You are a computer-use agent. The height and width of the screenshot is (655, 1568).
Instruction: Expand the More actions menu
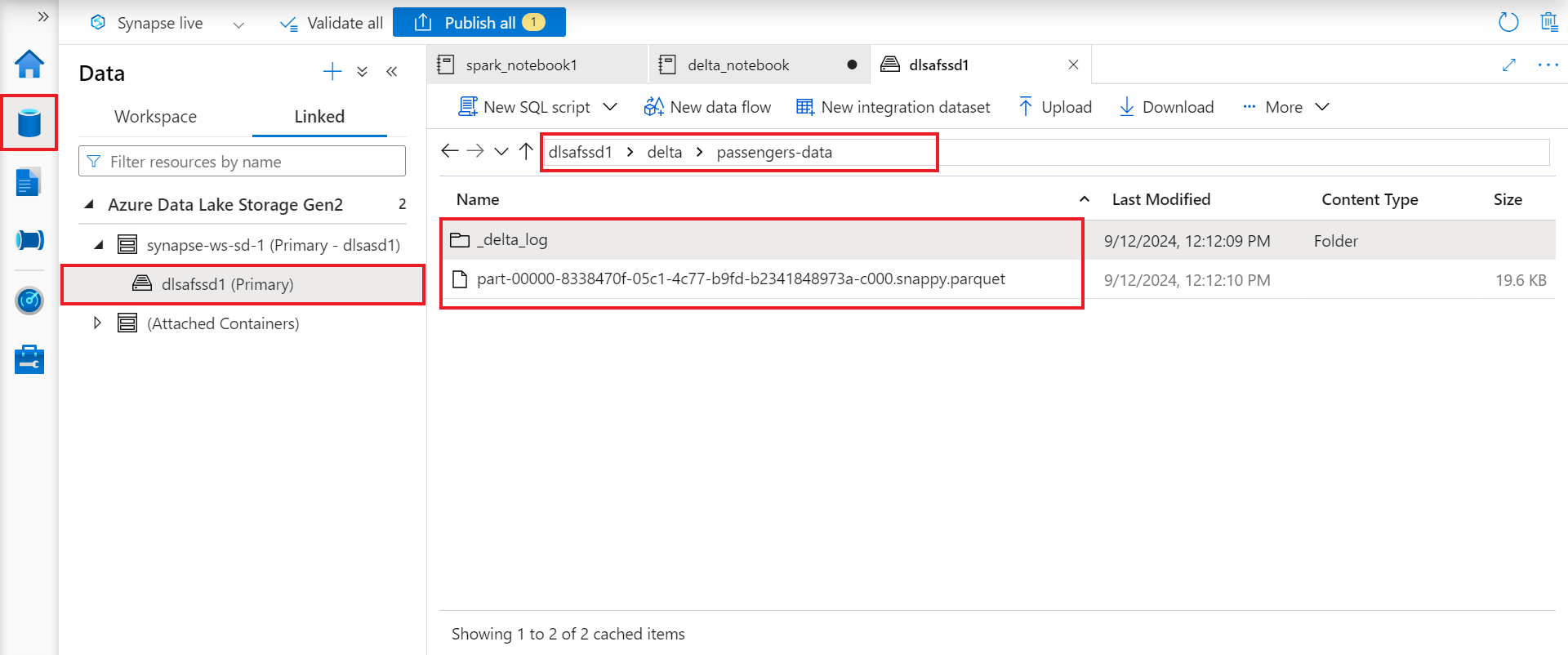point(1286,107)
